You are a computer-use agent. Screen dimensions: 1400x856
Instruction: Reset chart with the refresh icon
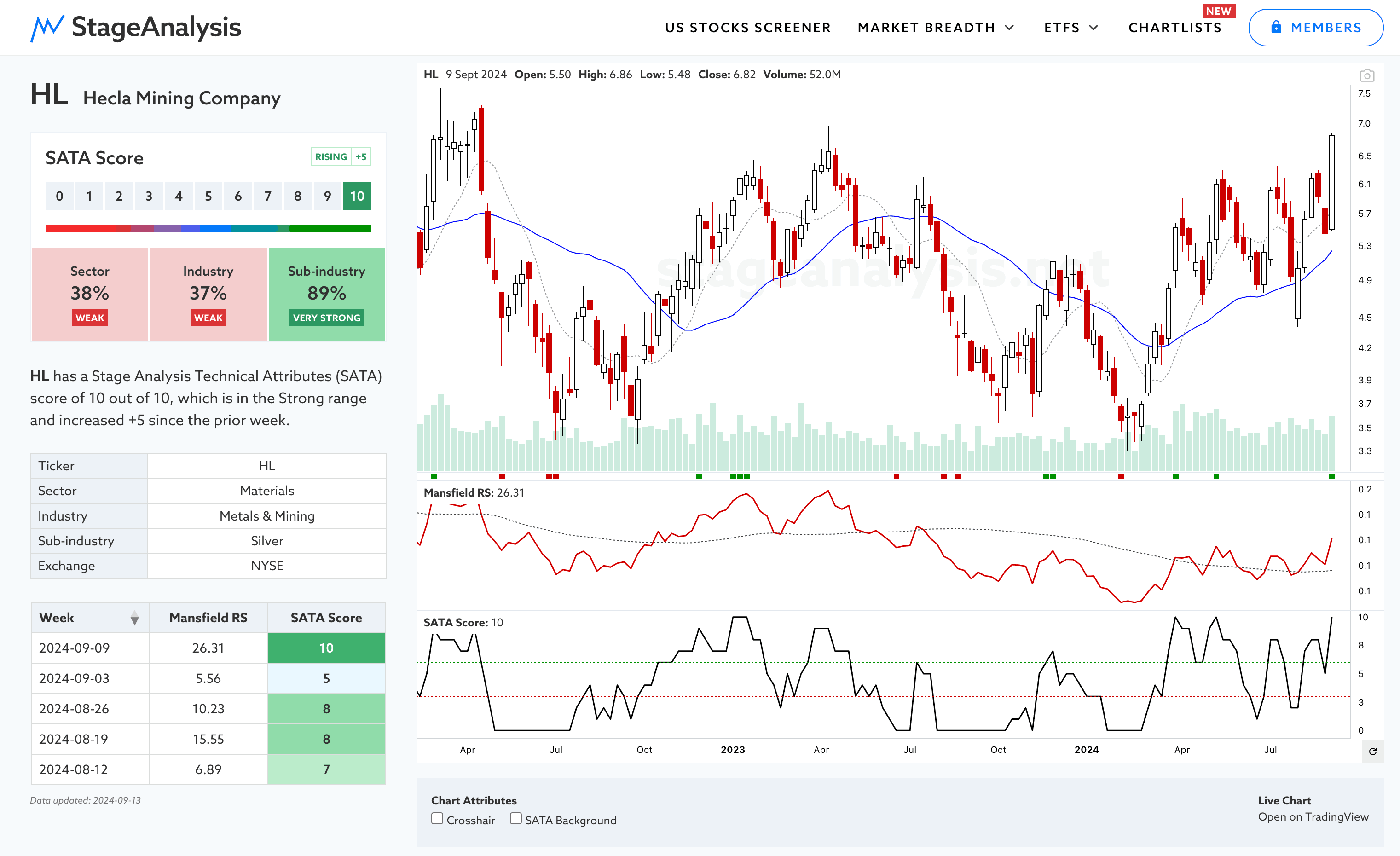pyautogui.click(x=1373, y=751)
